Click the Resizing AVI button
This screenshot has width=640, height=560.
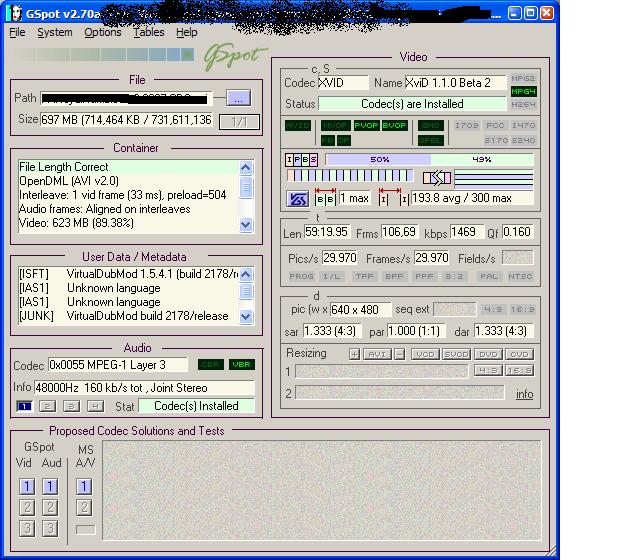pyautogui.click(x=378, y=354)
